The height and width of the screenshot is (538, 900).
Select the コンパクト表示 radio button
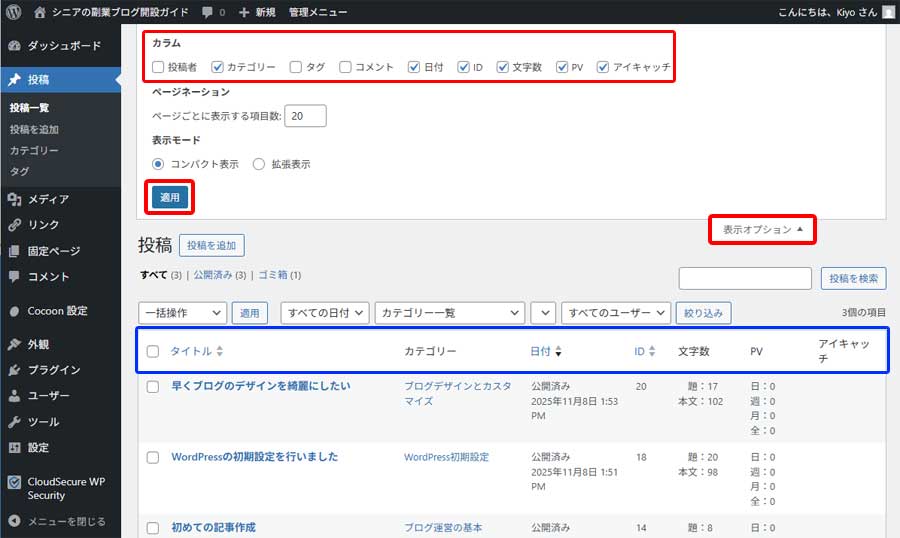[158, 164]
